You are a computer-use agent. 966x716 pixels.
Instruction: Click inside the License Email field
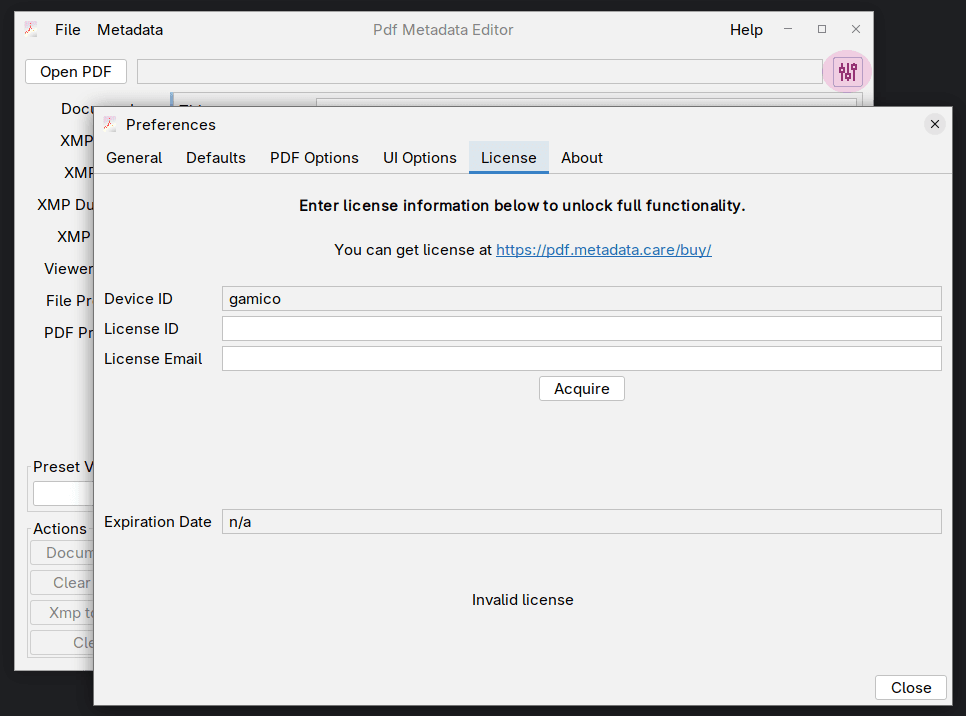coord(581,358)
